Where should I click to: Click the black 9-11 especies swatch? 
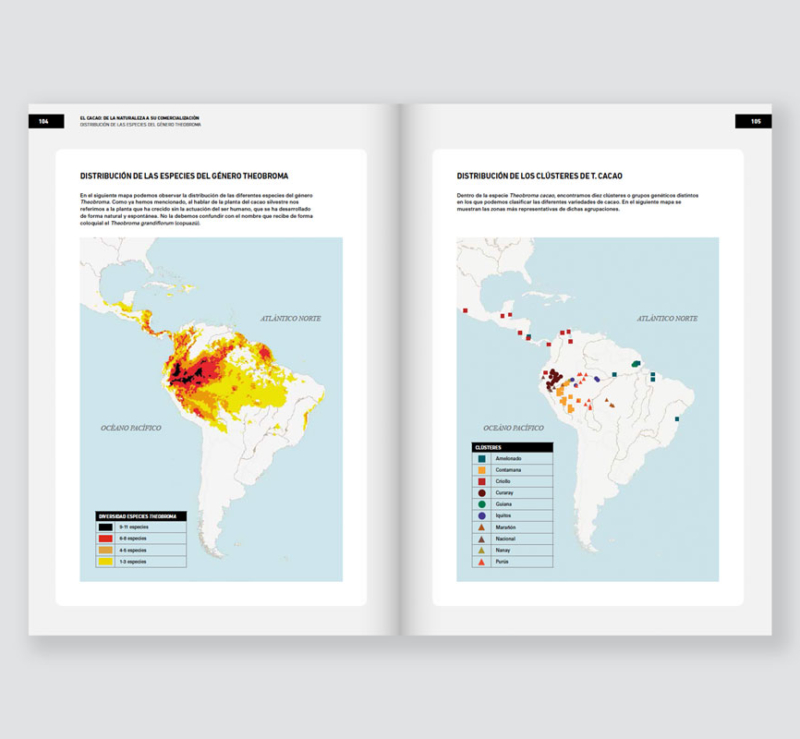pos(105,526)
